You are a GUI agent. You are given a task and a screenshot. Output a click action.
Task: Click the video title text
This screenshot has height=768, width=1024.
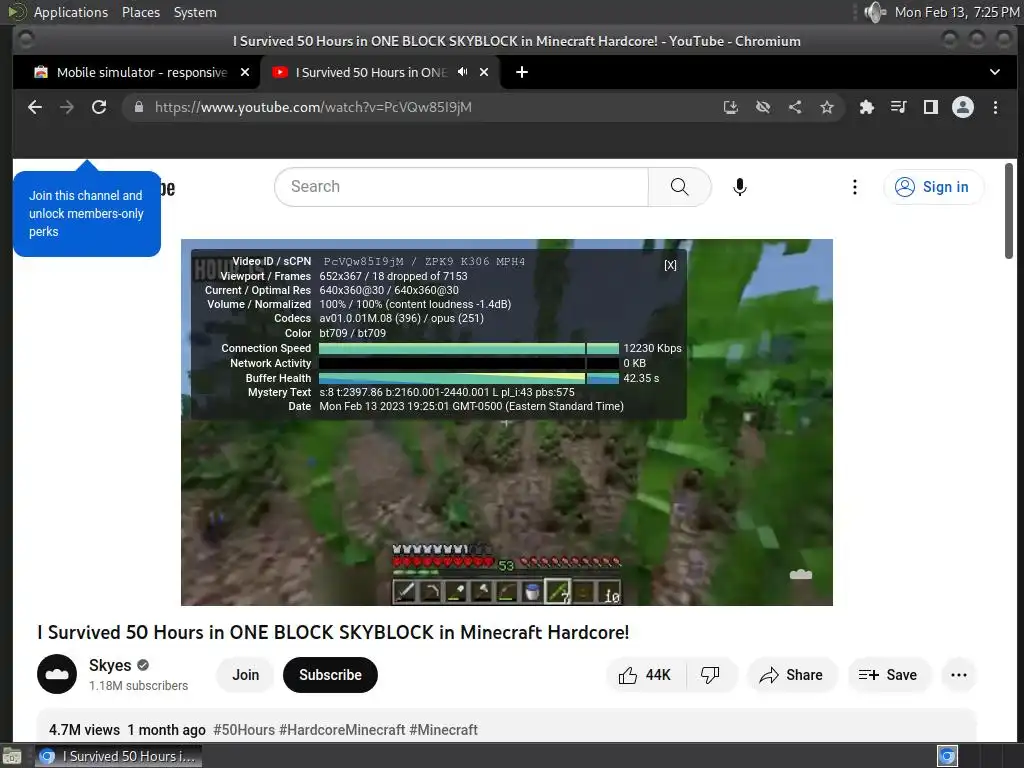click(333, 632)
